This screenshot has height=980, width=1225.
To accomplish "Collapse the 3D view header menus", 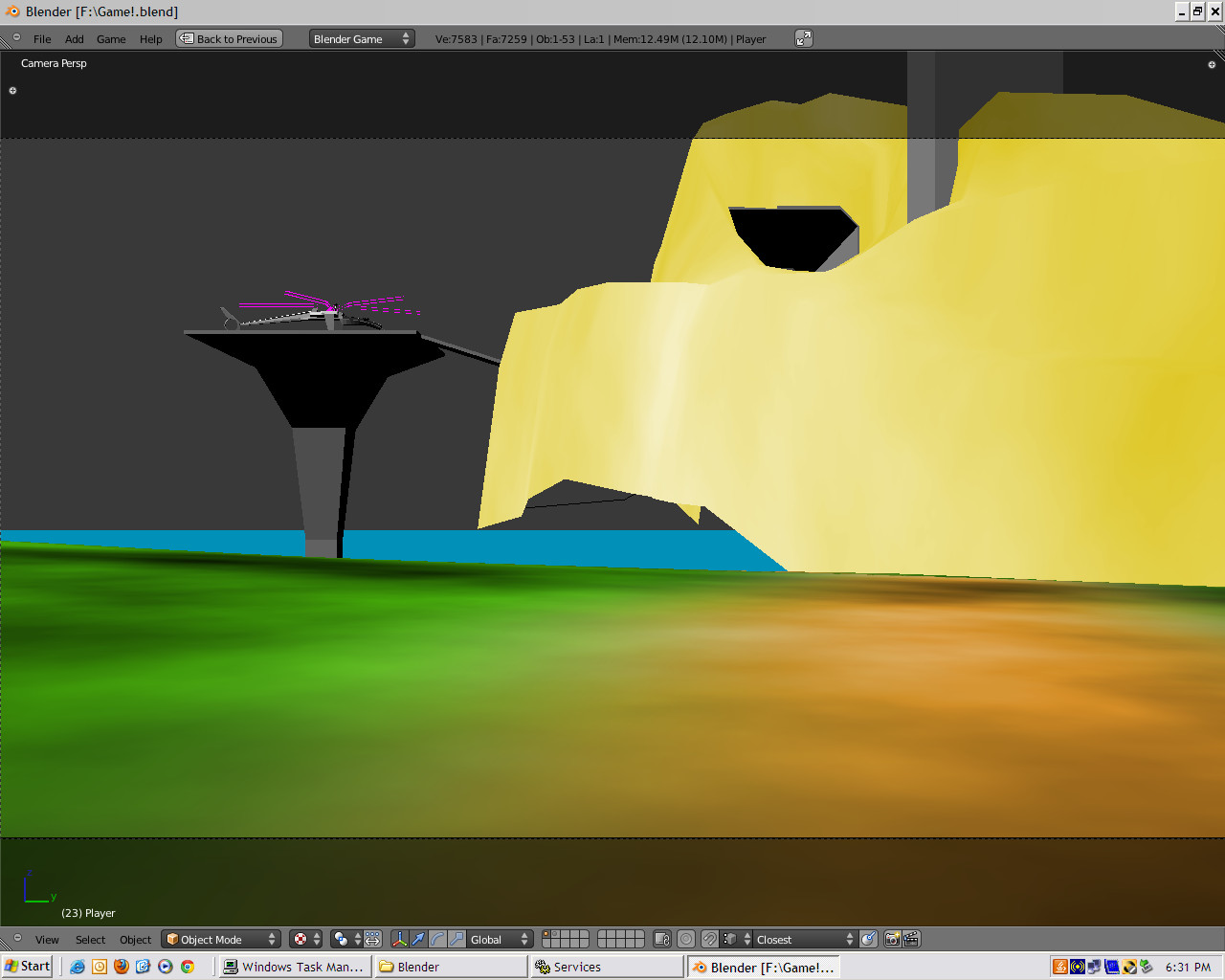I will [x=16, y=939].
